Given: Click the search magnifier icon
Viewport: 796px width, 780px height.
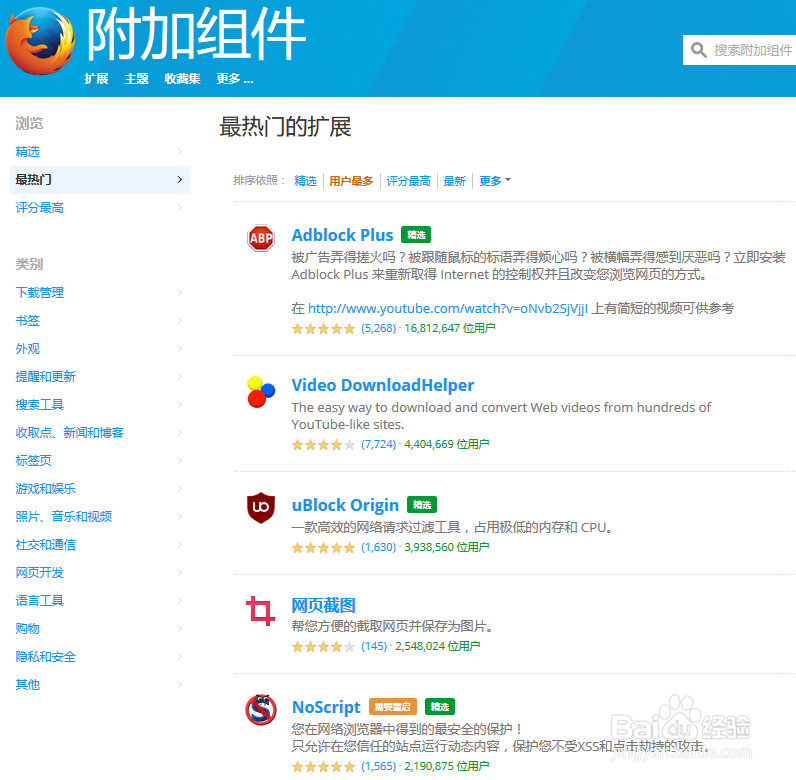Looking at the screenshot, I should 699,50.
